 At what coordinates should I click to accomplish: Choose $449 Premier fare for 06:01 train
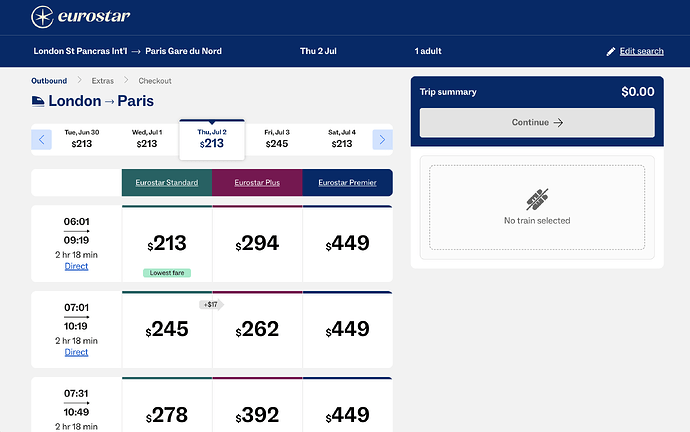tap(347, 243)
